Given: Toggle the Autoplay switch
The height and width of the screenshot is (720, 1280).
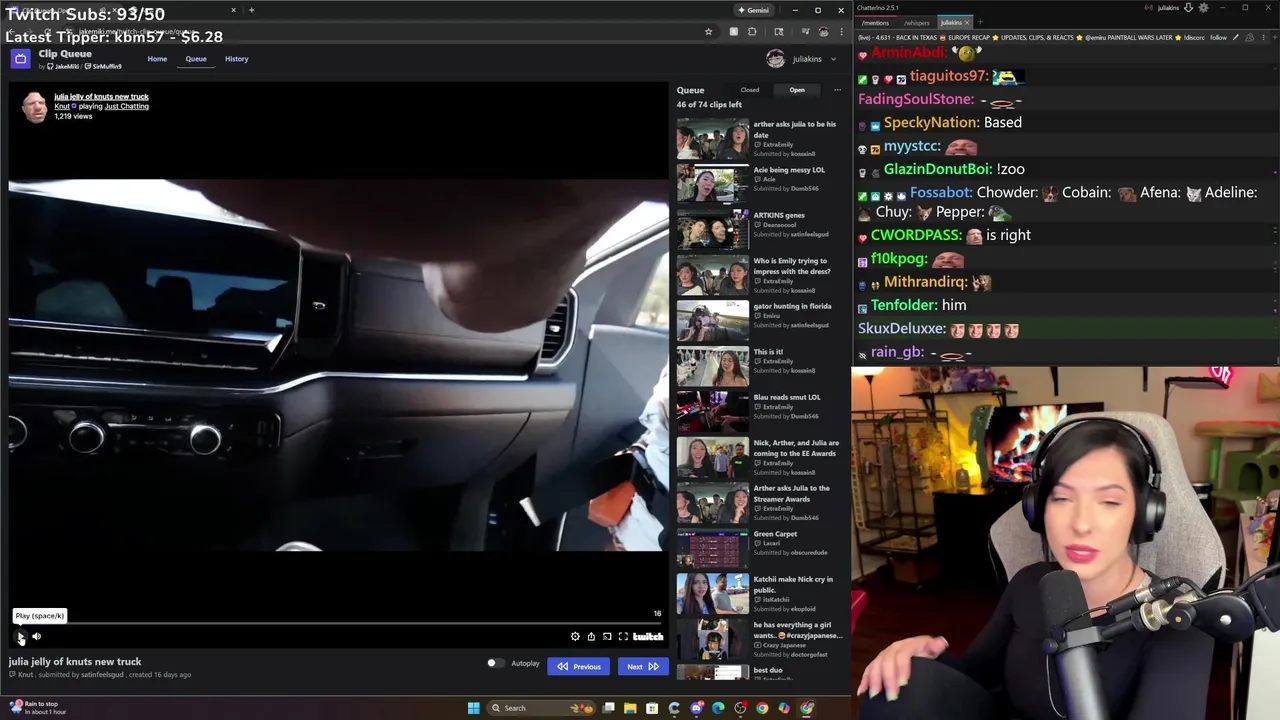Looking at the screenshot, I should point(495,663).
